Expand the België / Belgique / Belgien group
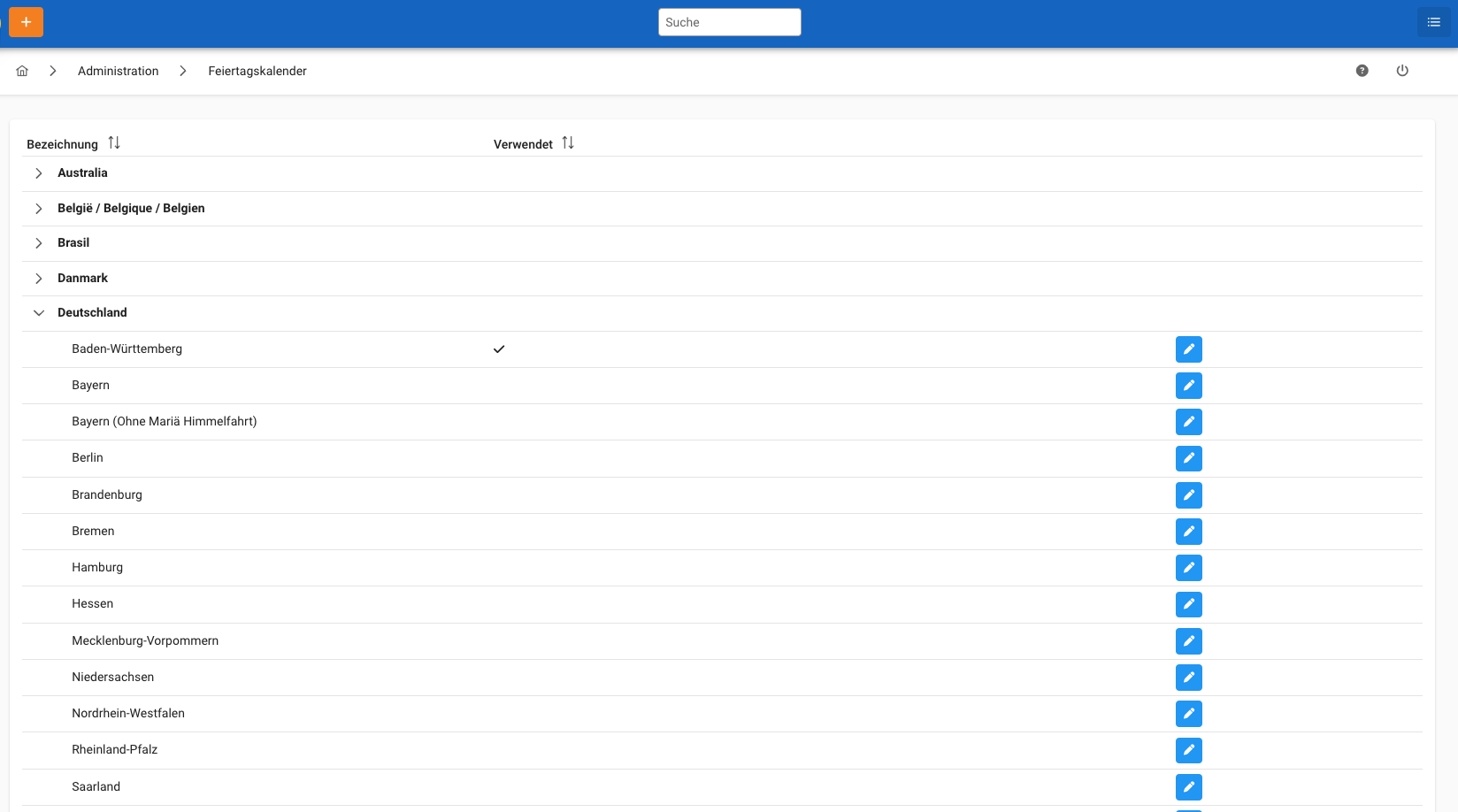This screenshot has height=812, width=1458. (x=39, y=209)
